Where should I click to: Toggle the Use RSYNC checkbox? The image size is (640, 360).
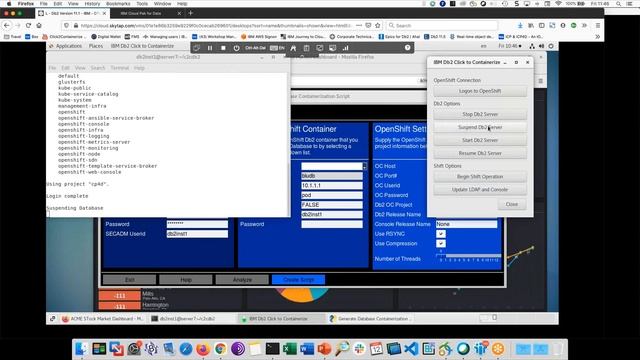(x=440, y=234)
